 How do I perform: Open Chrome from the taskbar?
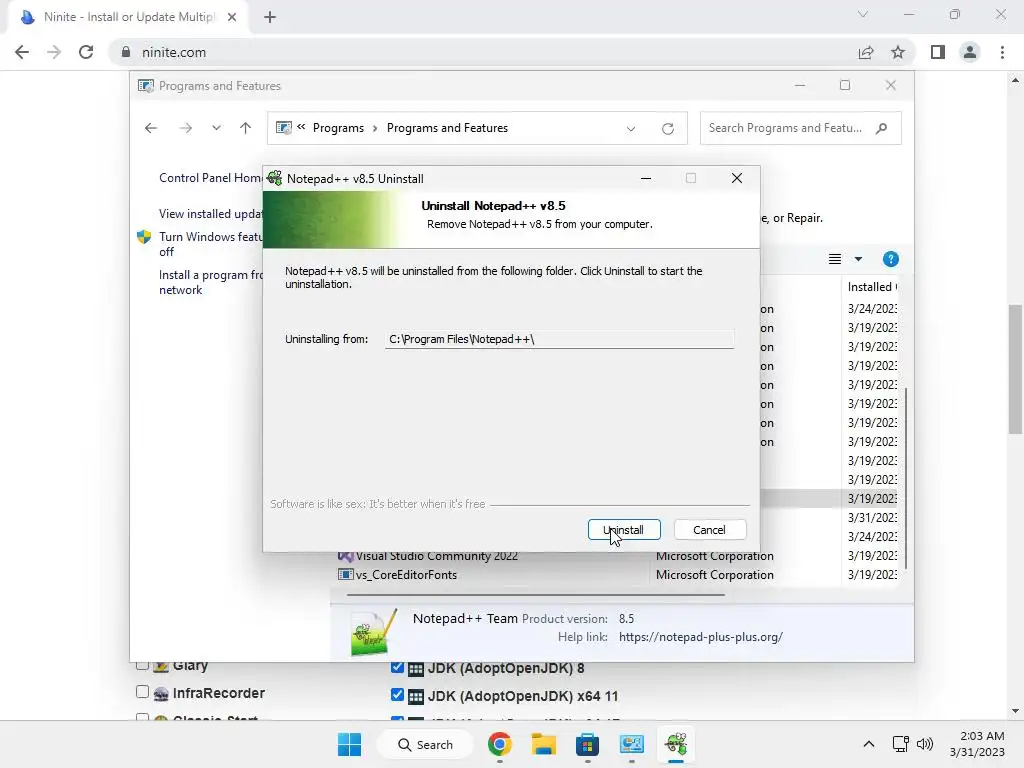click(500, 744)
